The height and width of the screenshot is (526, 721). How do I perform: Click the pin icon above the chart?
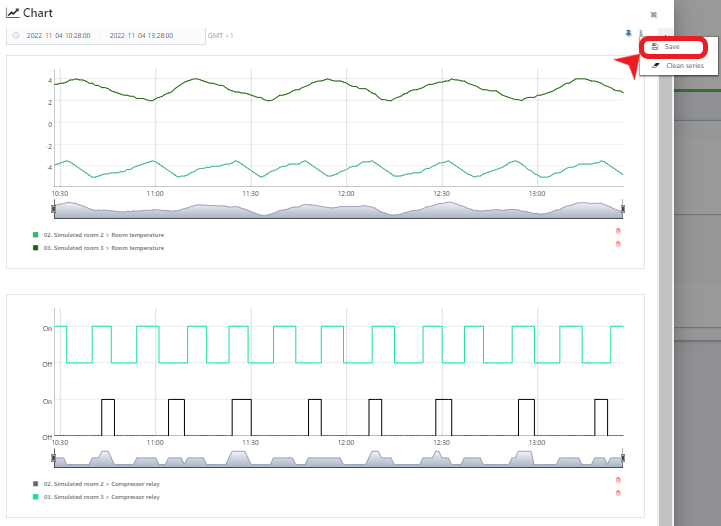(x=627, y=33)
